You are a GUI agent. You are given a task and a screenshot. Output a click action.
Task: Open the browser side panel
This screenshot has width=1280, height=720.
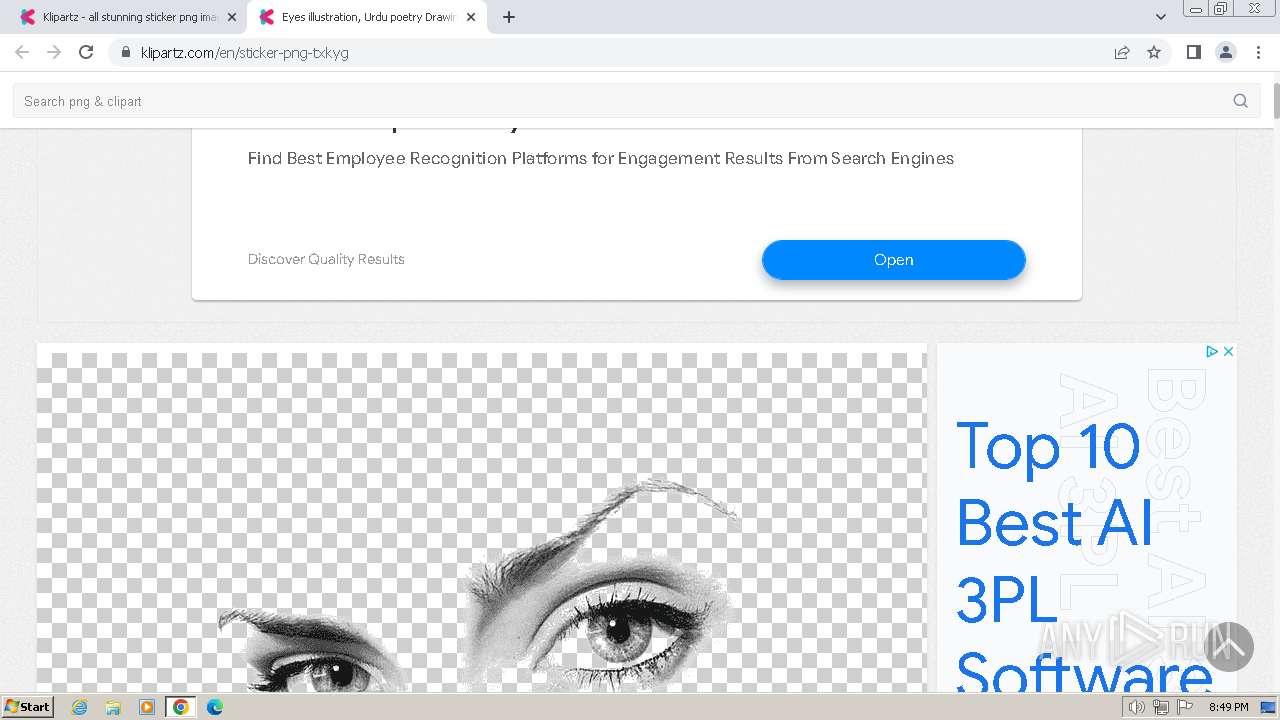coord(1193,52)
